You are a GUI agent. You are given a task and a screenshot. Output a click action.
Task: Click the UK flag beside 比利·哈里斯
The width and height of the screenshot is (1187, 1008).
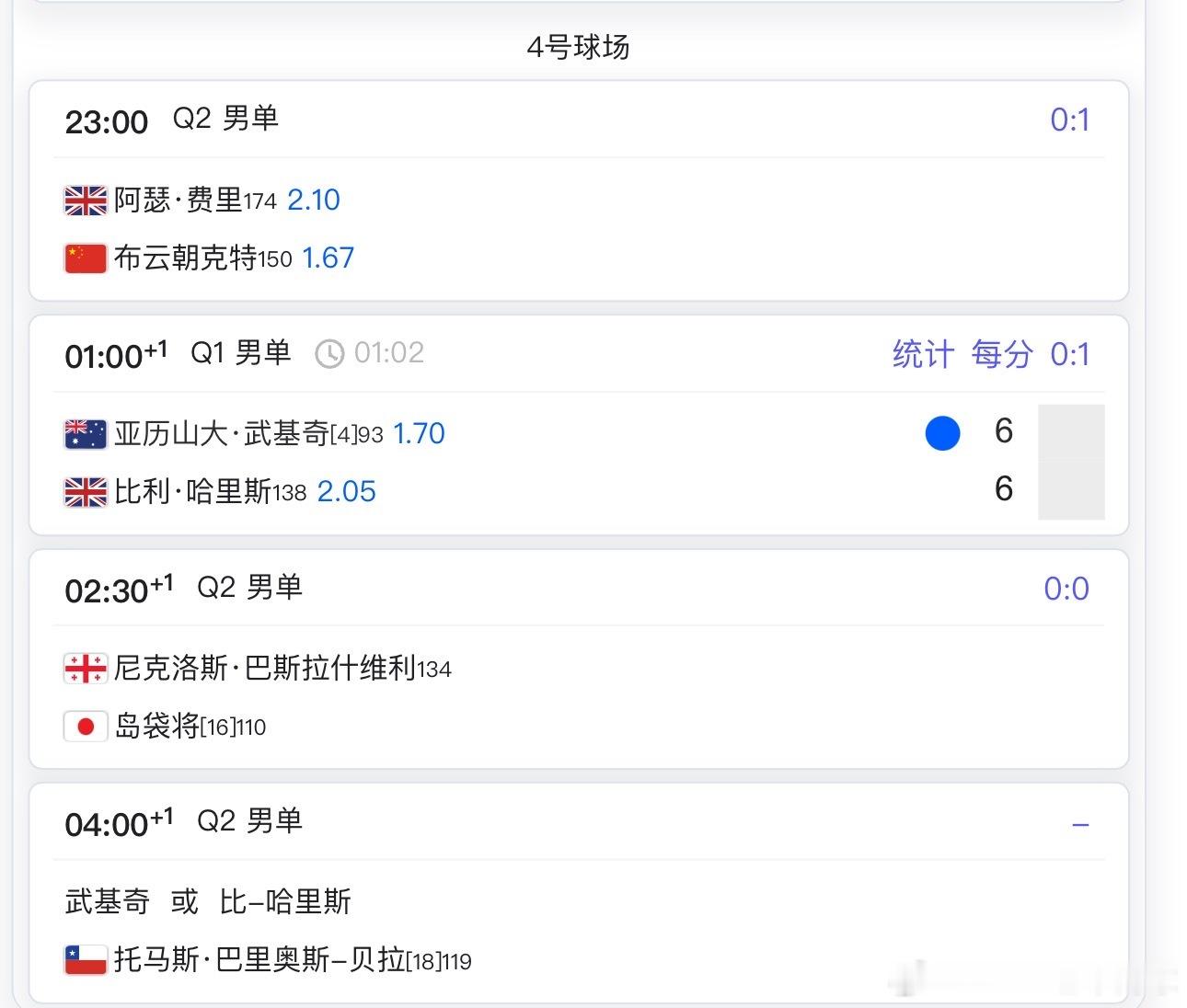86,492
